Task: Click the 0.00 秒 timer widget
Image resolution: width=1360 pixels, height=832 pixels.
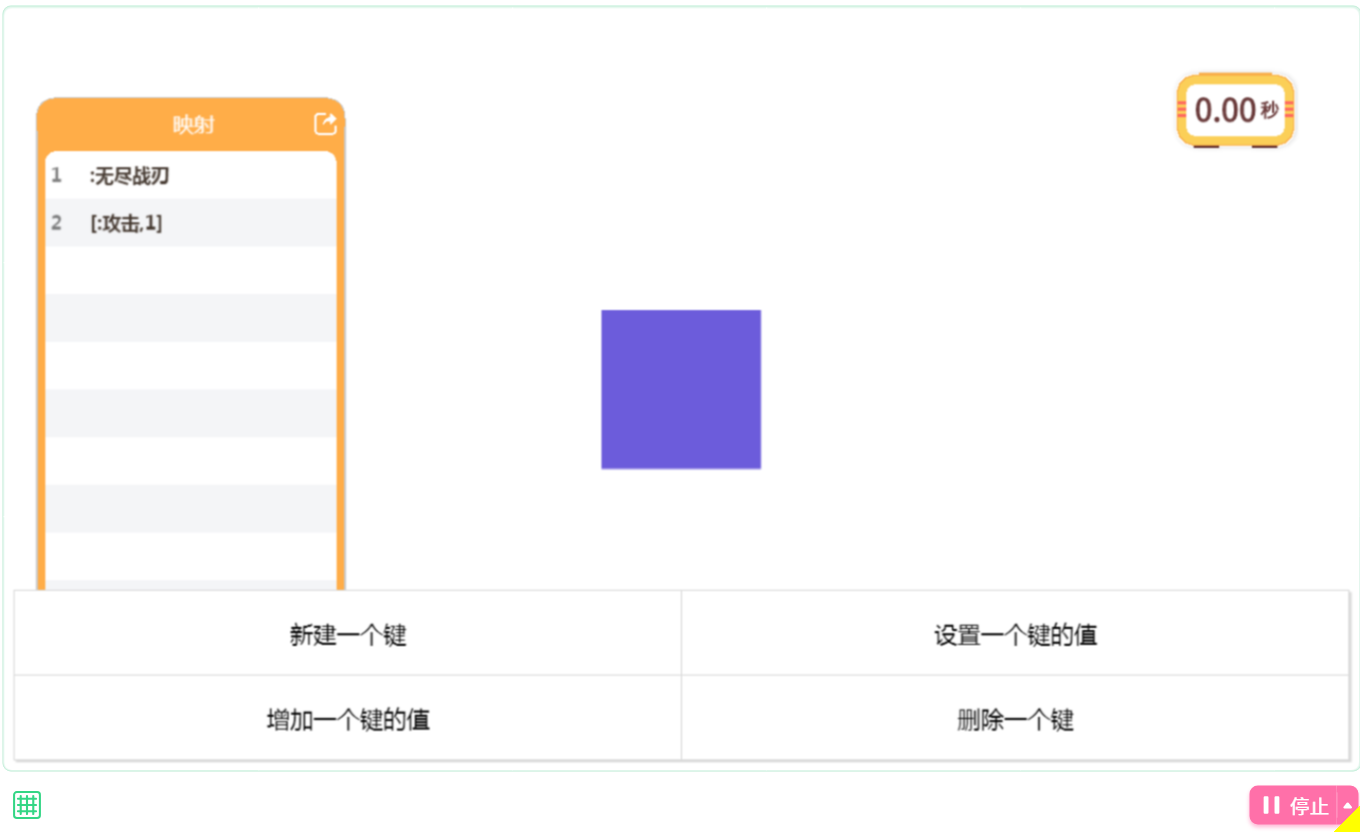Action: tap(1236, 110)
